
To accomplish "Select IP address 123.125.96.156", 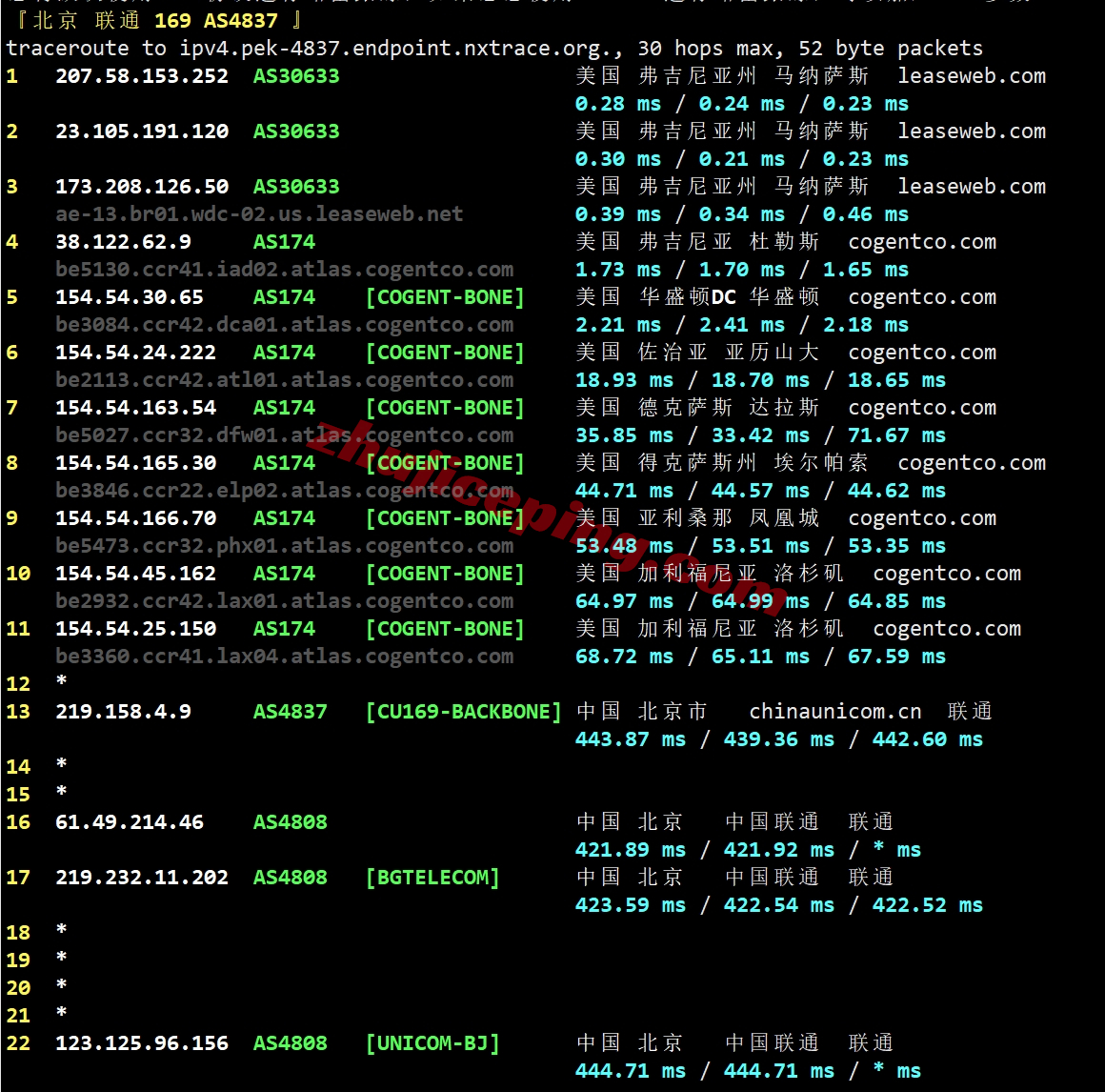I will 142,1043.
